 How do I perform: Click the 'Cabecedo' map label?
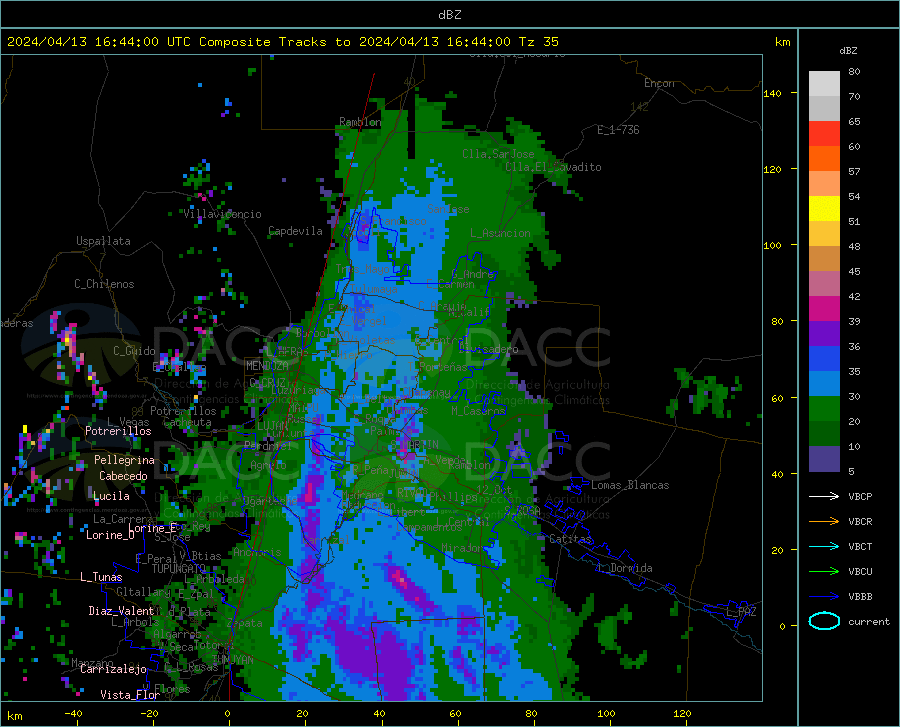(123, 476)
